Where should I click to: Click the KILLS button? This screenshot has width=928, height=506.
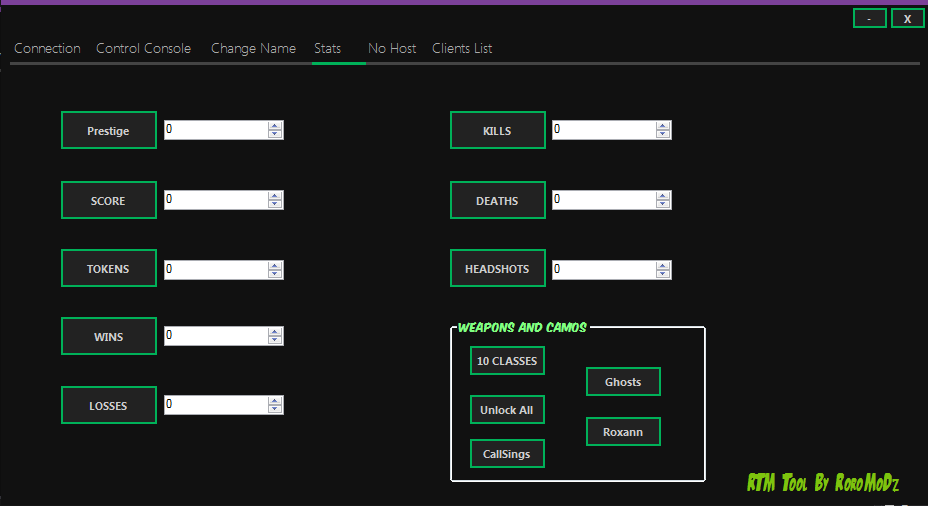[x=498, y=130]
